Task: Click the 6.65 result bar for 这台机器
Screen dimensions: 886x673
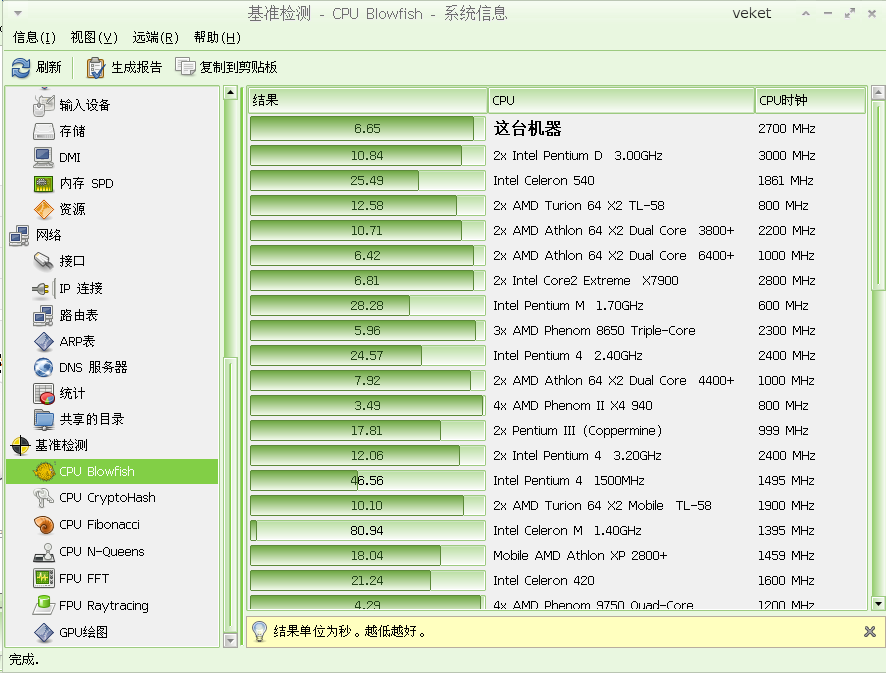Action: tap(367, 128)
